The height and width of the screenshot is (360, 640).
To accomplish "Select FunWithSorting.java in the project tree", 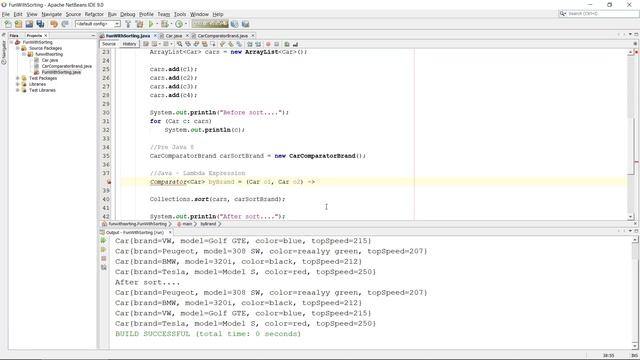I will coord(61,72).
